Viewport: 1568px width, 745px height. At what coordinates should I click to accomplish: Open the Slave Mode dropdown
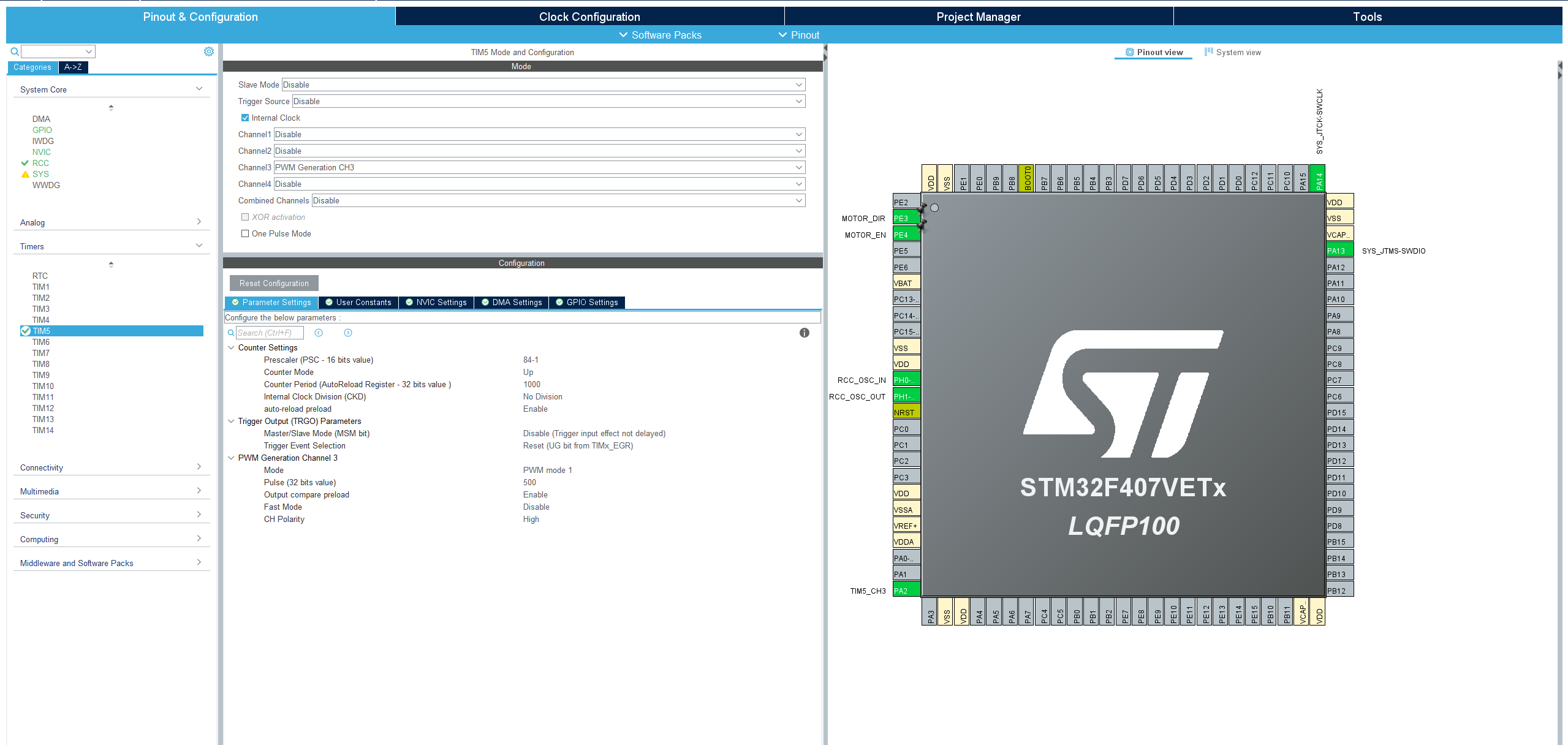click(543, 85)
